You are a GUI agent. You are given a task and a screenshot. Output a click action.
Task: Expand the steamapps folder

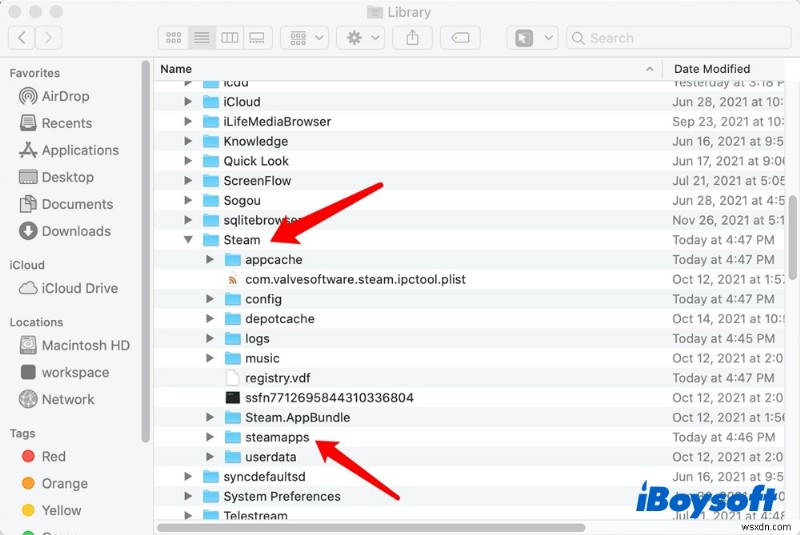click(x=210, y=437)
